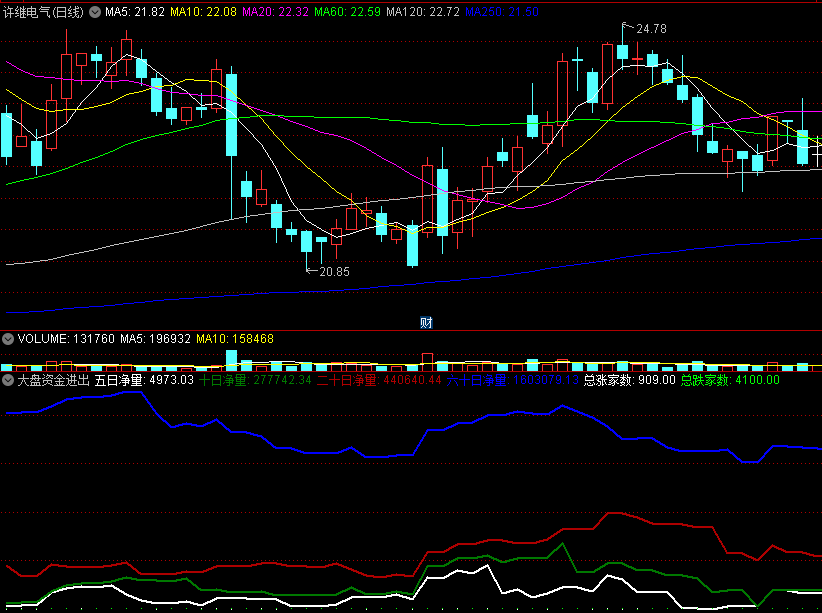Click the 总涨家数: 909.00 value
This screenshot has width=822, height=613.
point(630,380)
